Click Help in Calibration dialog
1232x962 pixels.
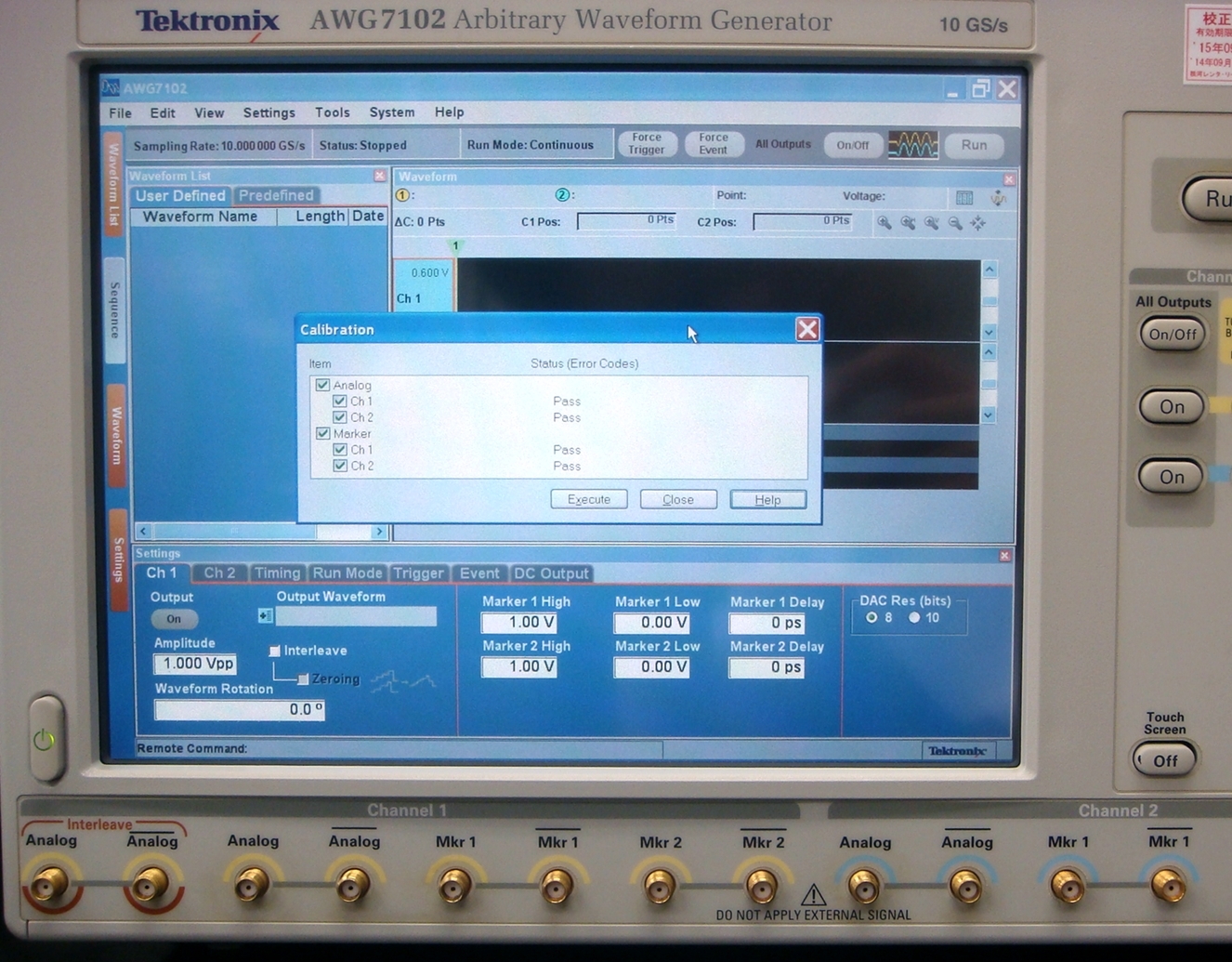point(767,499)
